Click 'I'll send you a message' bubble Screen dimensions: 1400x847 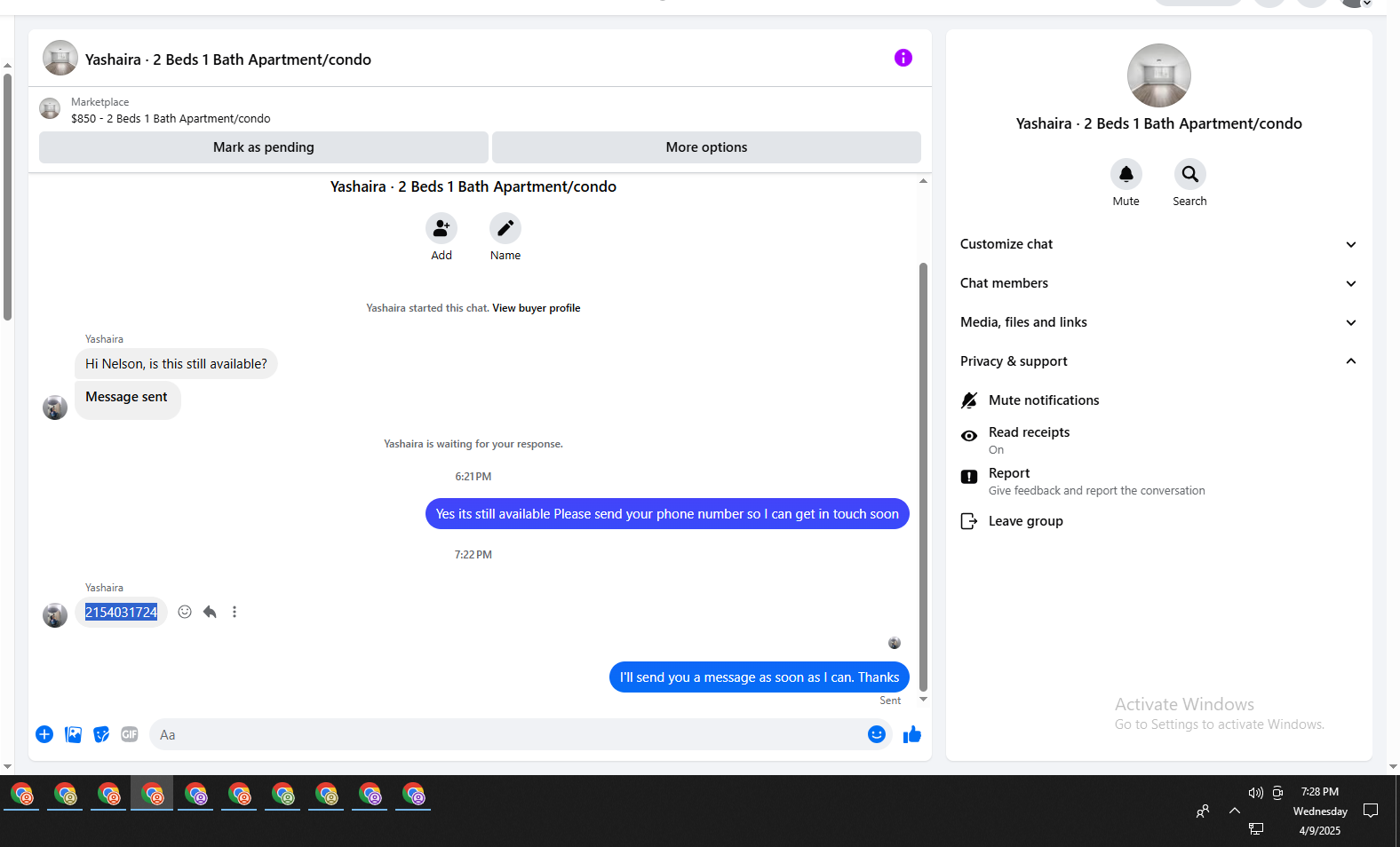tap(760, 677)
